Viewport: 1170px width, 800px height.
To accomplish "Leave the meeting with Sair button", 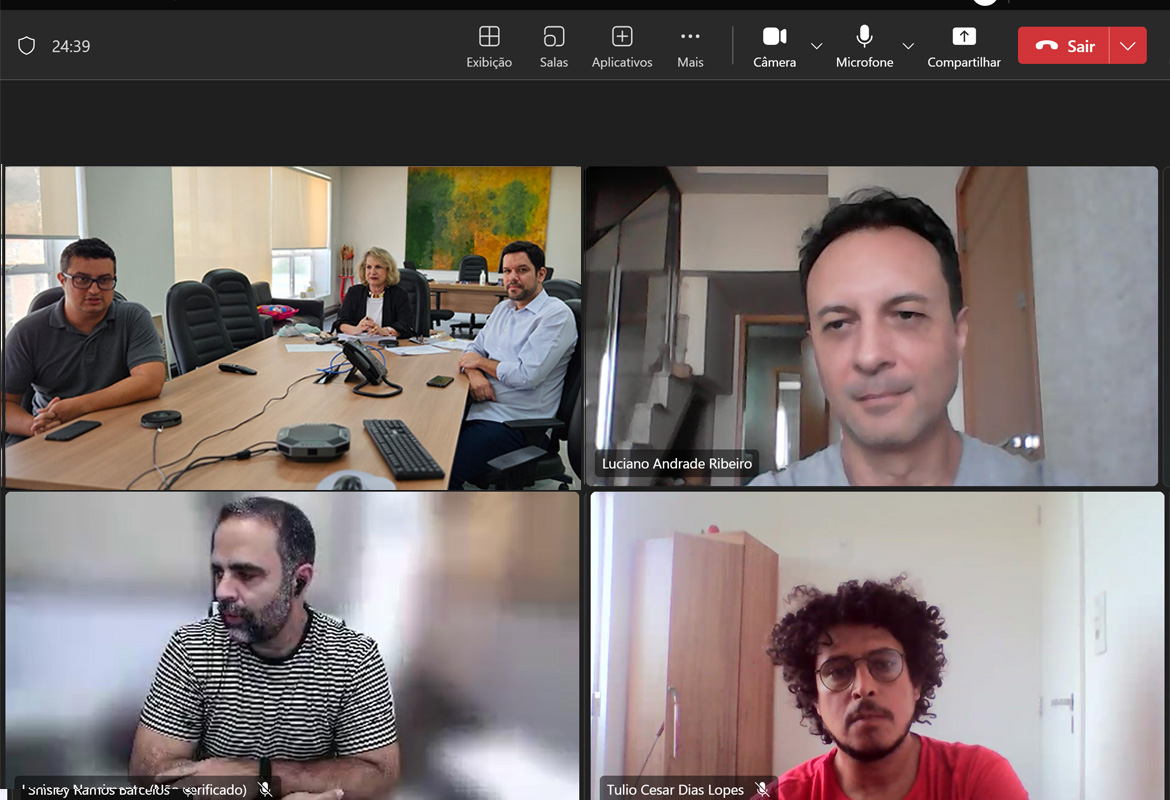I will [1064, 46].
